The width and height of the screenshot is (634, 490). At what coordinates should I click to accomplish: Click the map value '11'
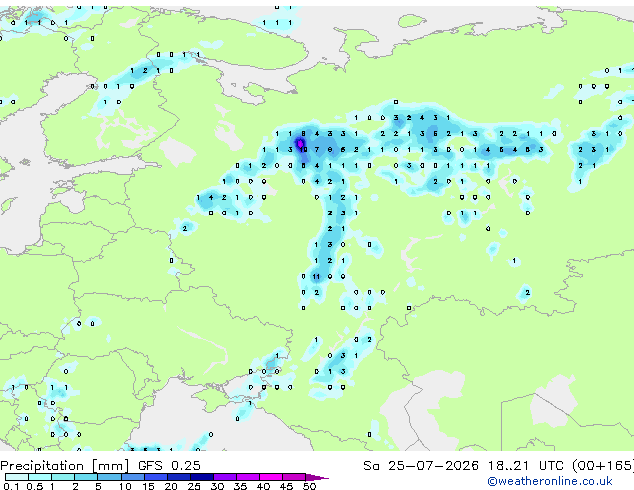coord(316,277)
